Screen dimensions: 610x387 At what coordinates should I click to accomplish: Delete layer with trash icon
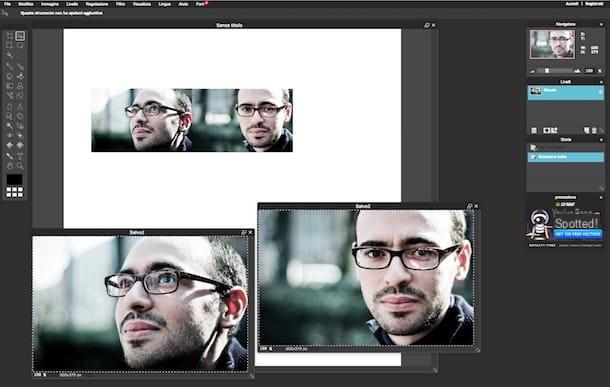point(594,130)
